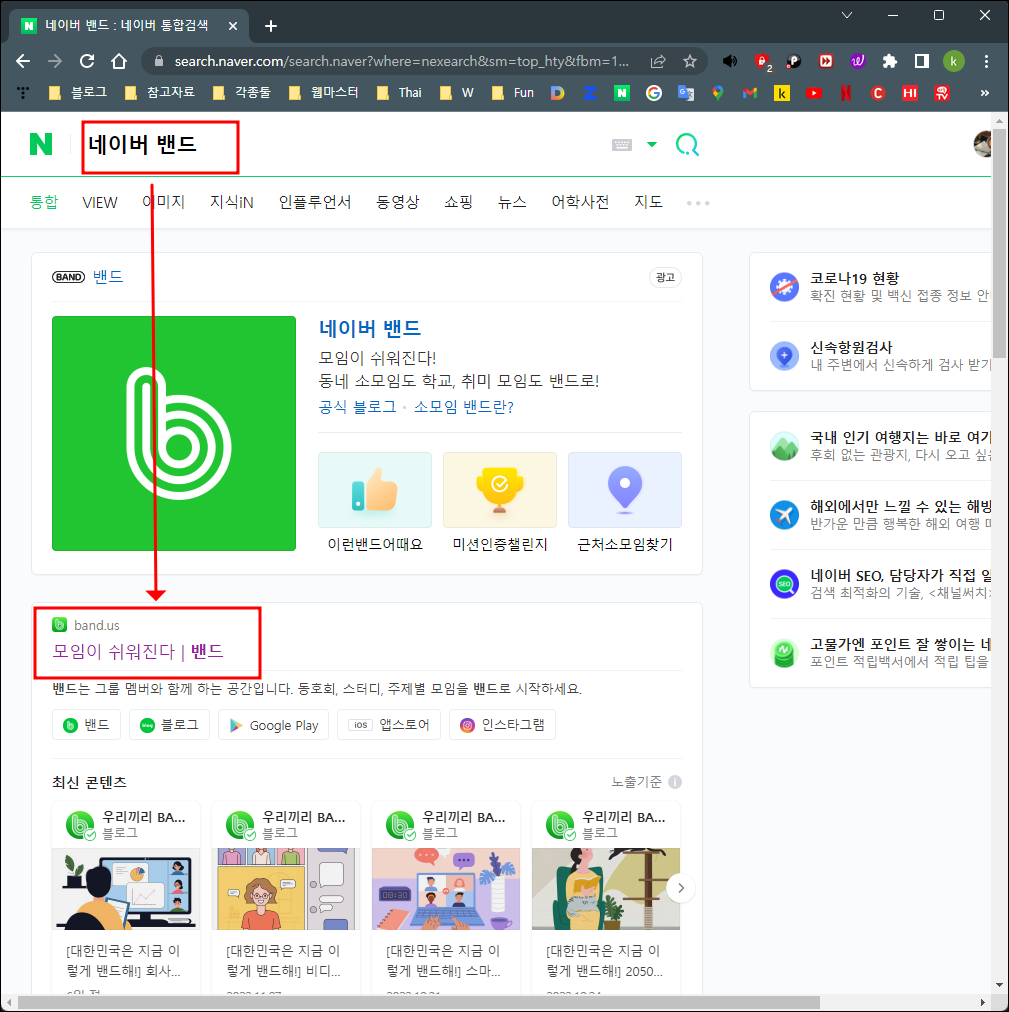Image resolution: width=1009 pixels, height=1012 pixels.
Task: Click the browser extensions puzzle icon
Action: [887, 61]
